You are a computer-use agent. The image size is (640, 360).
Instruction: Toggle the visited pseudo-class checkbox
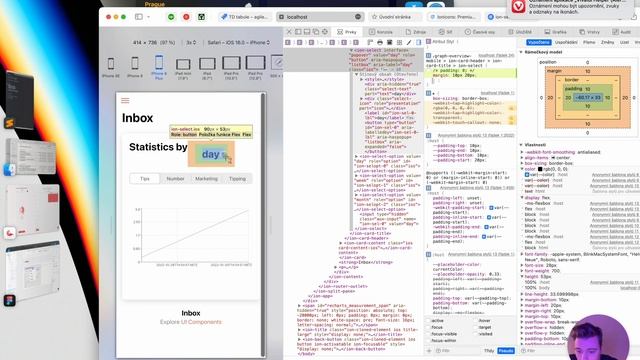click(476, 334)
